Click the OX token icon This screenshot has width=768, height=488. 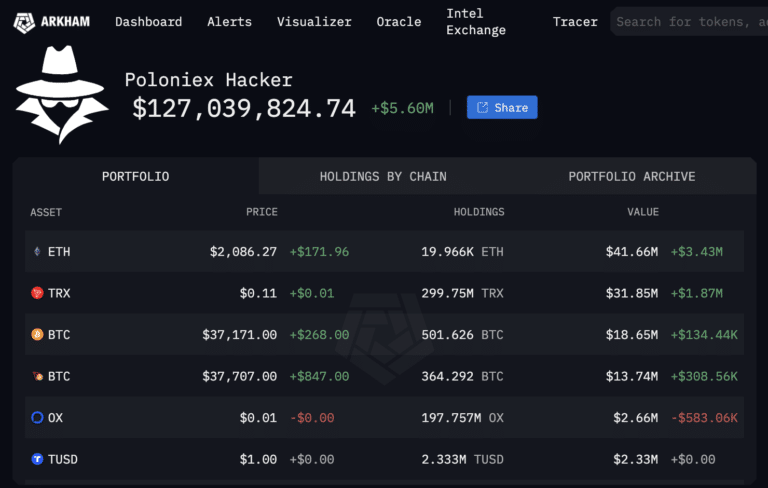(x=37, y=417)
